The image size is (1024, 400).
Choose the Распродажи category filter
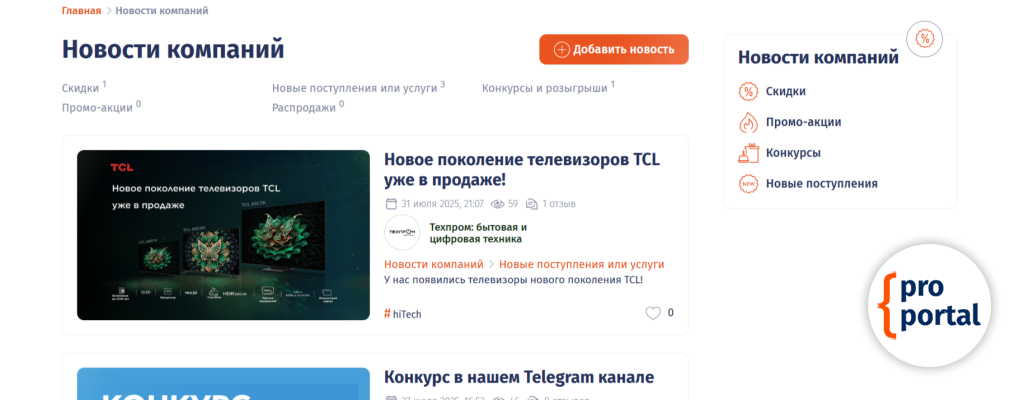point(303,107)
